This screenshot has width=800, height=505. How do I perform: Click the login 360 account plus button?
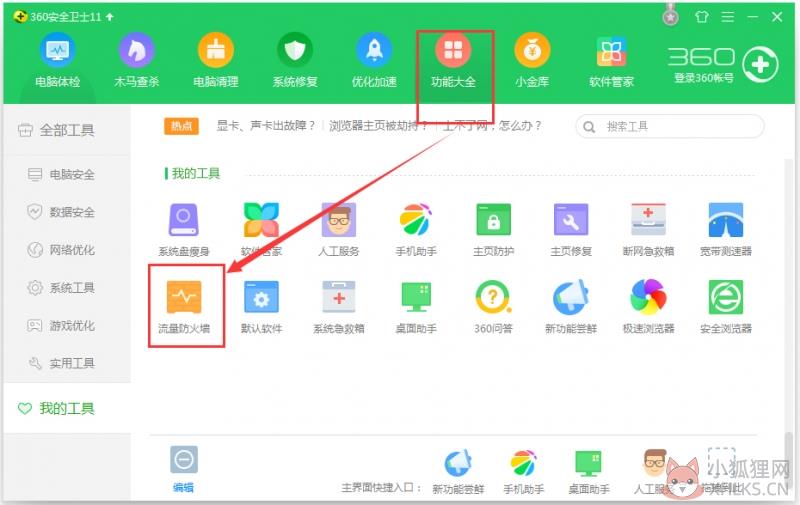(x=760, y=65)
